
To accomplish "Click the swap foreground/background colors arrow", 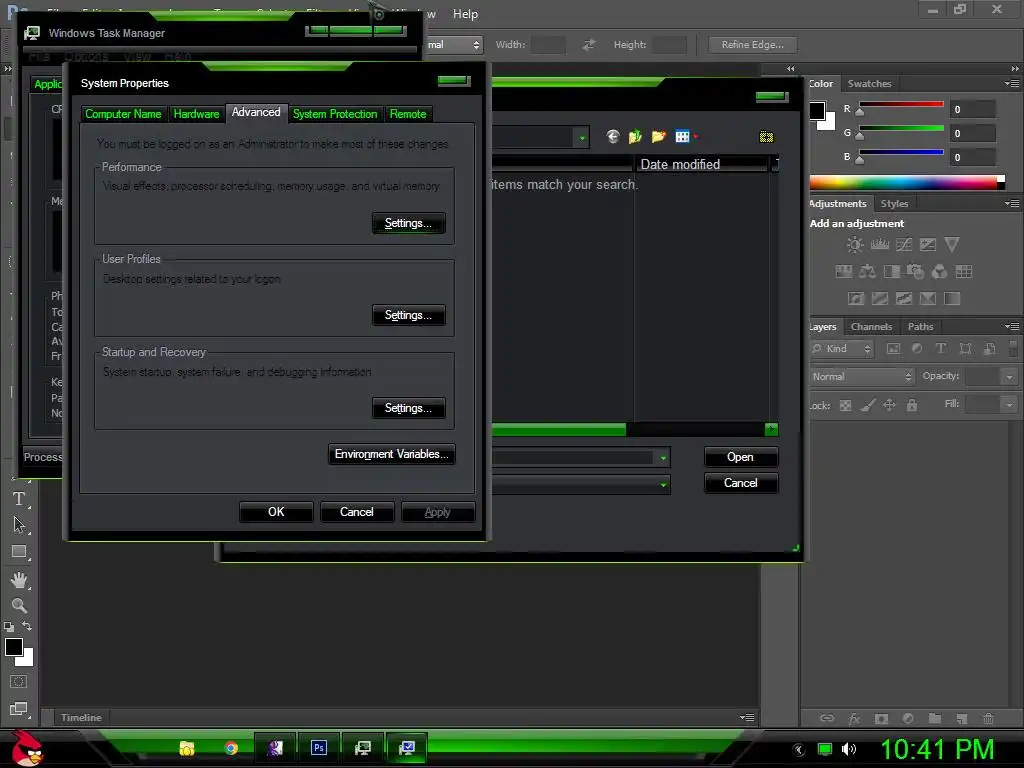I will coord(27,626).
